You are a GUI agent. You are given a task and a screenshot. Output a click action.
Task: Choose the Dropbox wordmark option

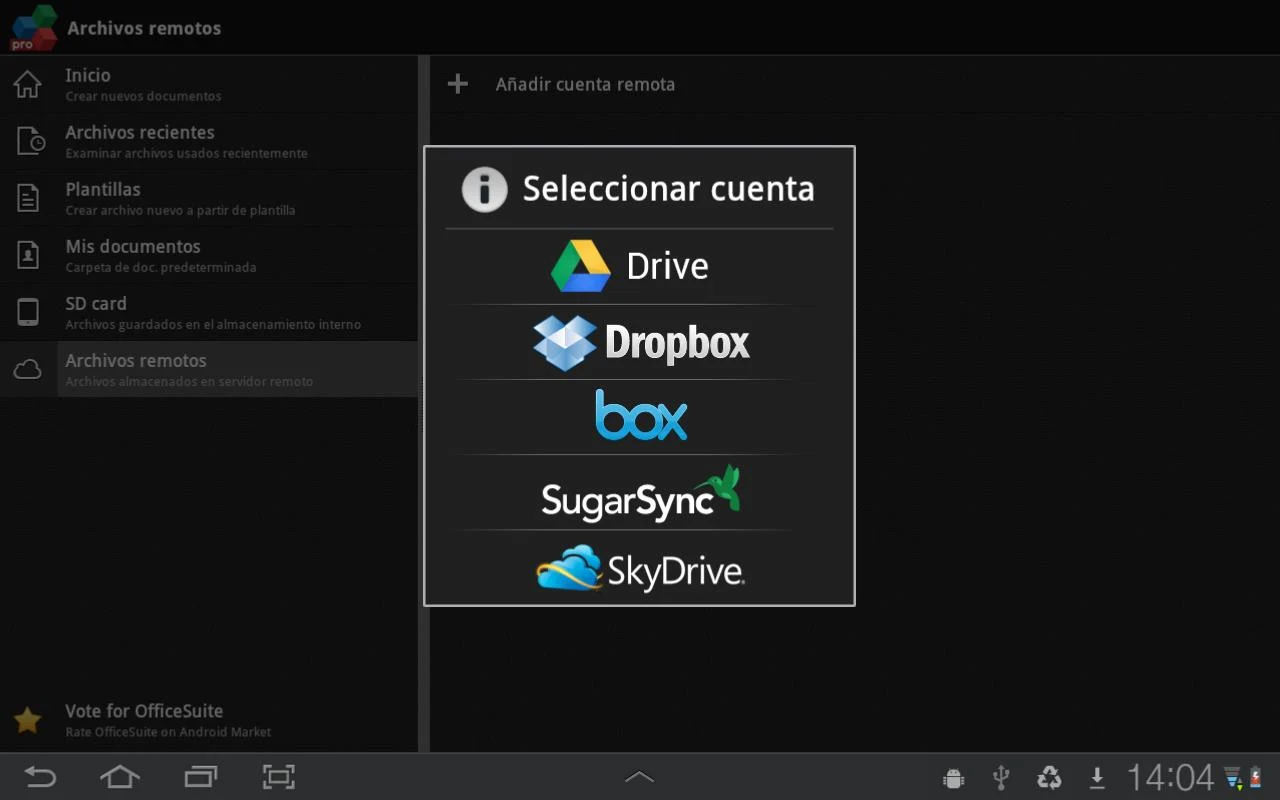pyautogui.click(x=677, y=343)
